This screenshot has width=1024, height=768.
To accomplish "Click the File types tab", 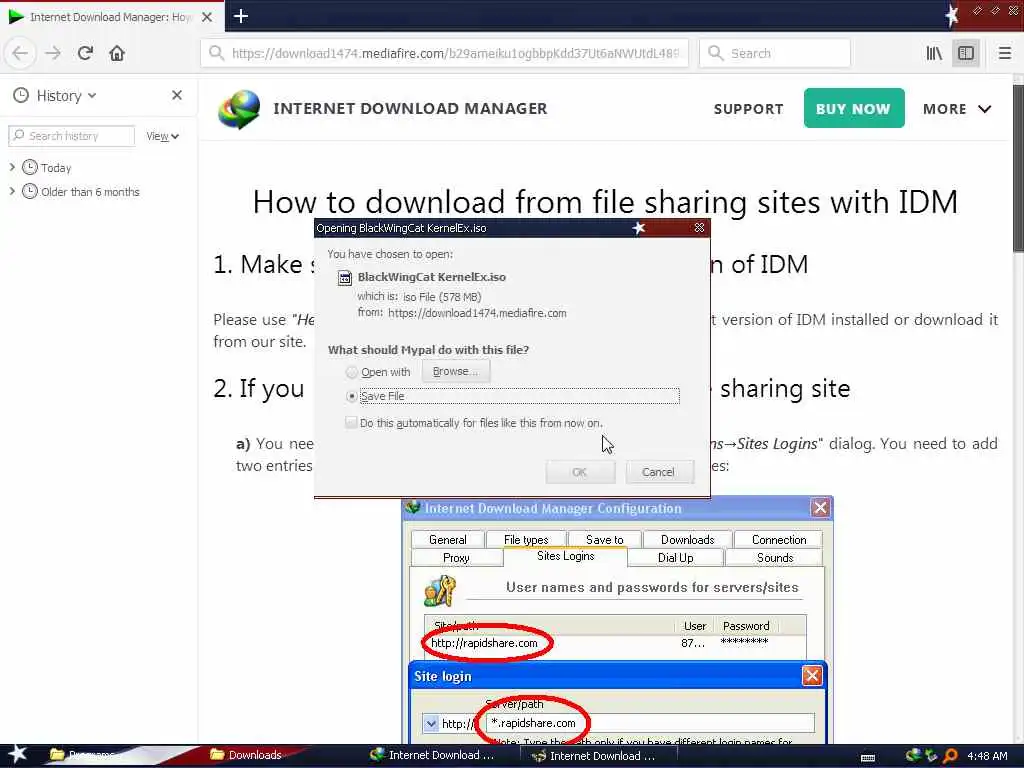I will click(x=526, y=539).
